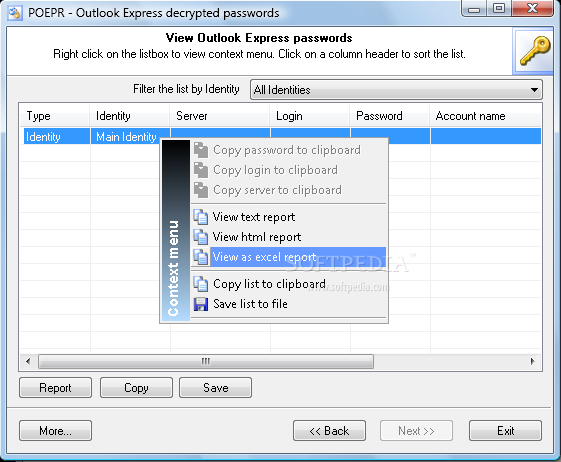The height and width of the screenshot is (462, 561).
Task: Select View as excel report entry
Action: coord(289,257)
